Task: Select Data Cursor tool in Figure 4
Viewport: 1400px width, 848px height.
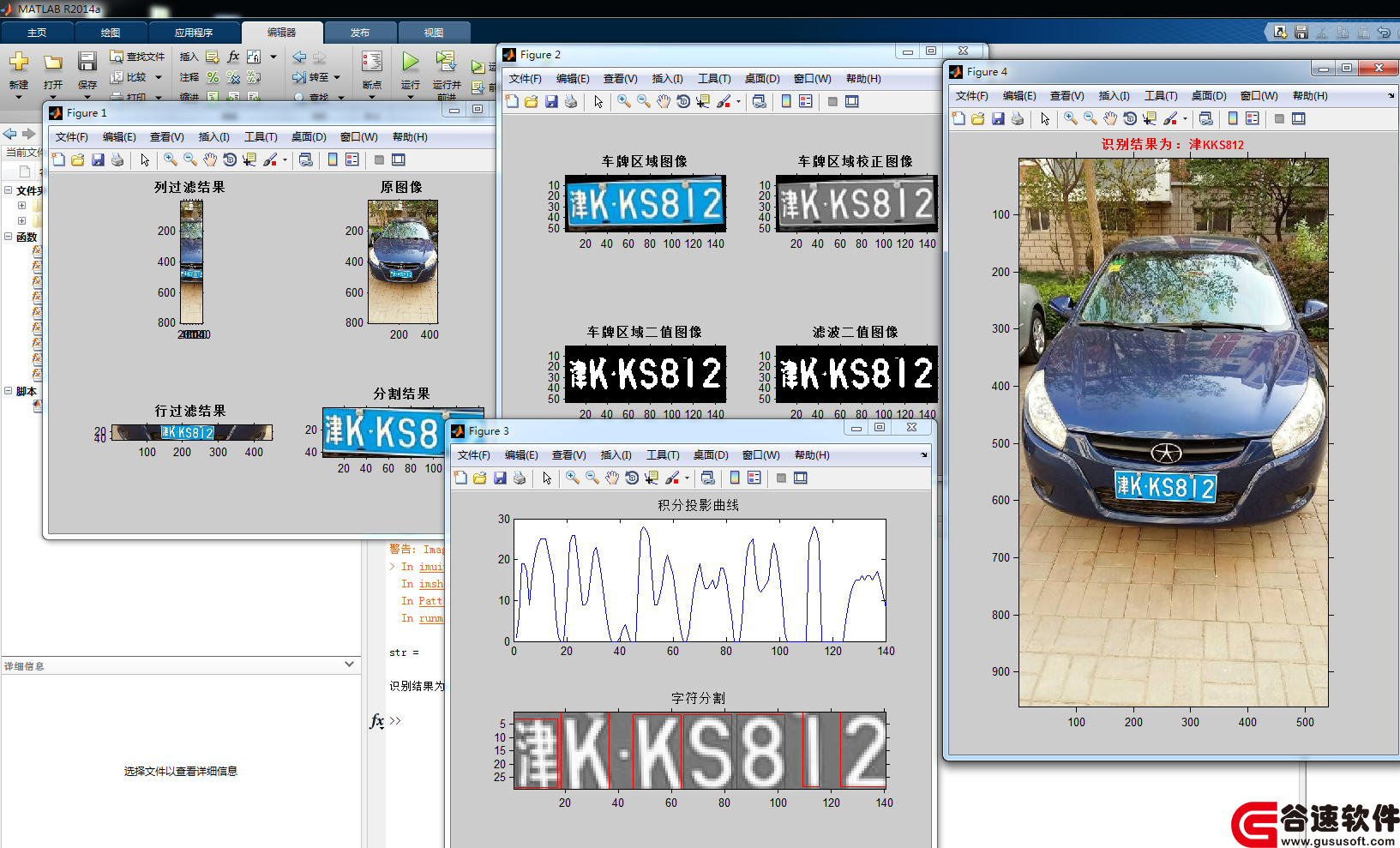Action: tap(1150, 119)
